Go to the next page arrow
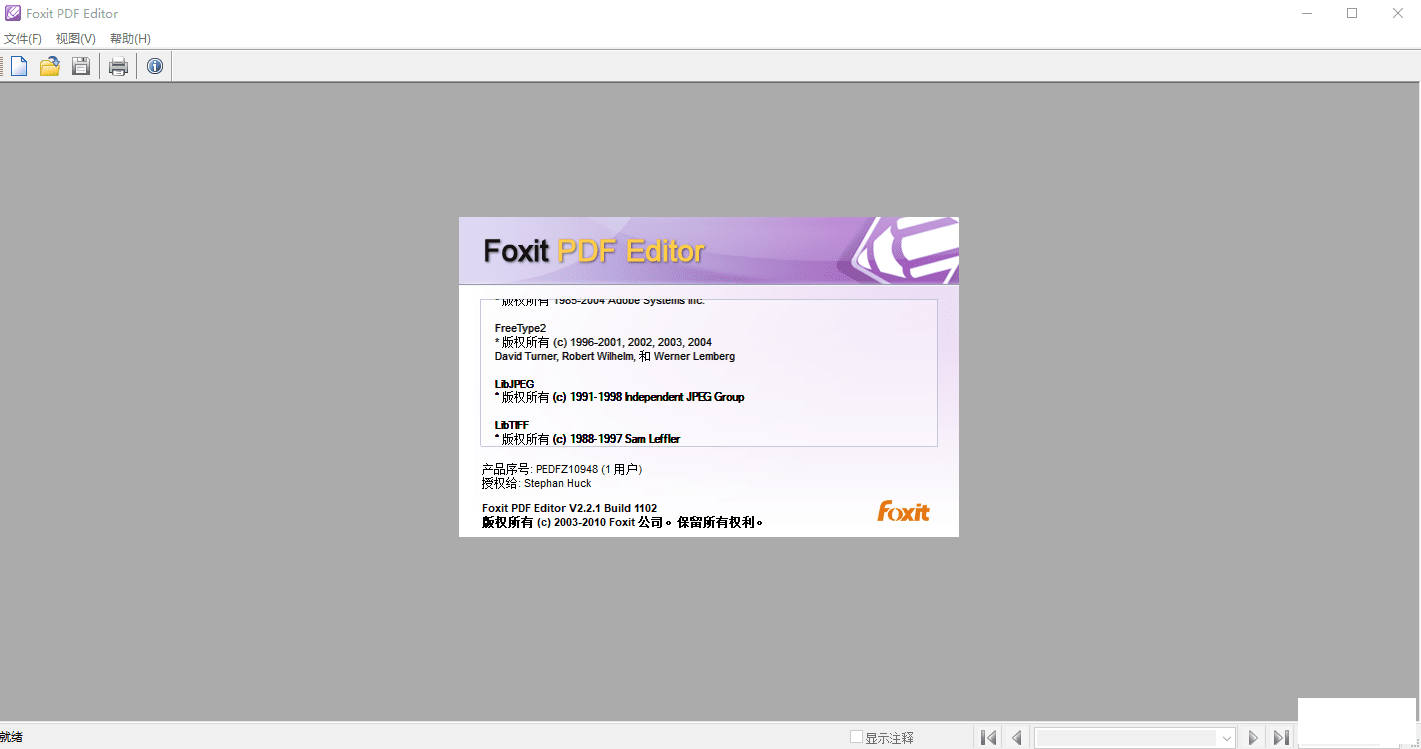 point(1253,738)
